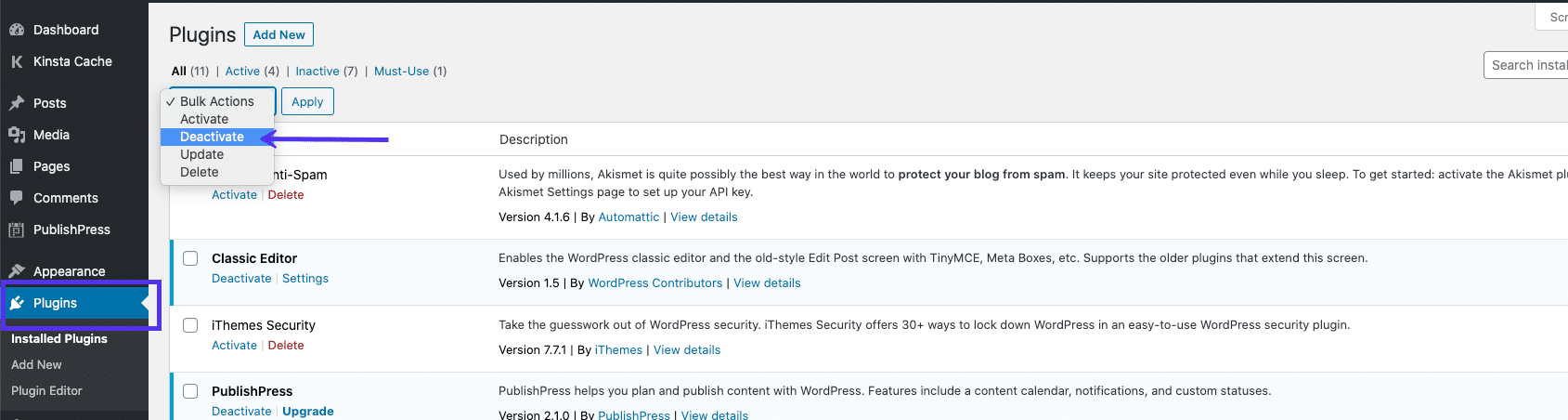Choose Deactivate from the bulk actions dropdown

(212, 137)
